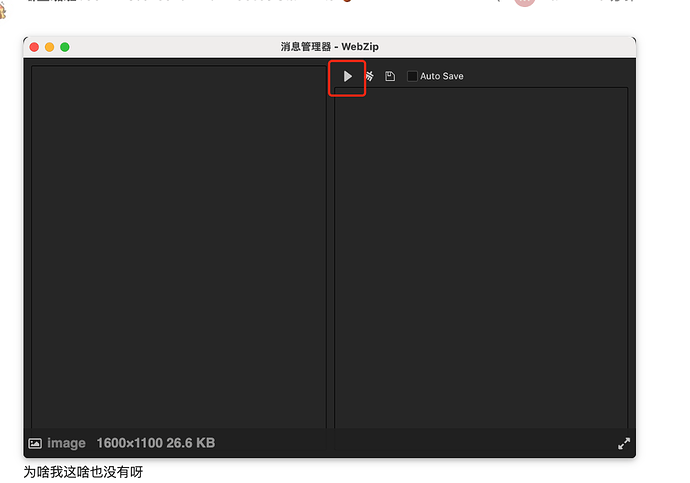Click the "消息管理器 - WebZip" window title
The width and height of the screenshot is (690, 483).
[330, 47]
